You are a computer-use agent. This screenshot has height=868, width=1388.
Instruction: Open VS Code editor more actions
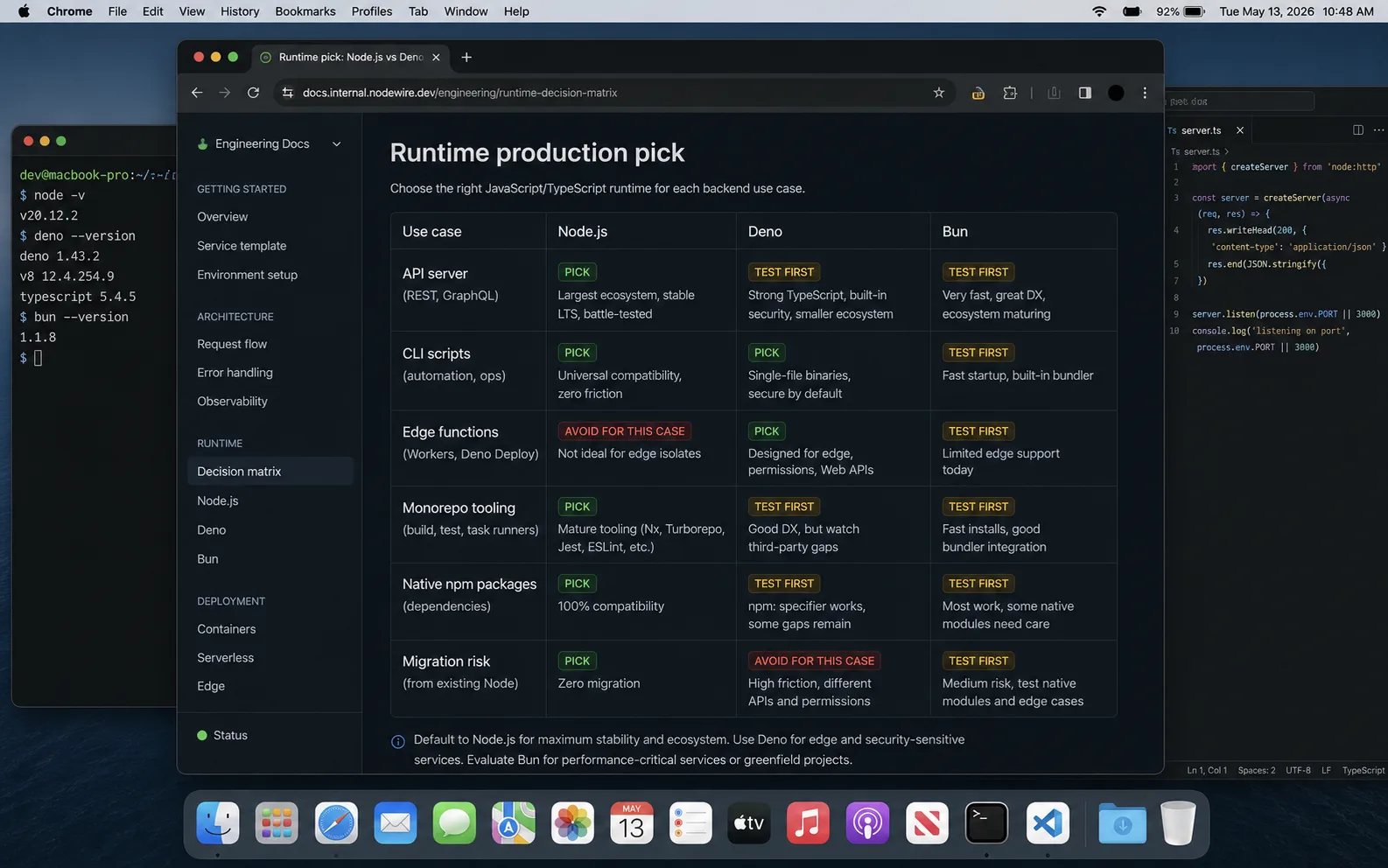(1379, 130)
